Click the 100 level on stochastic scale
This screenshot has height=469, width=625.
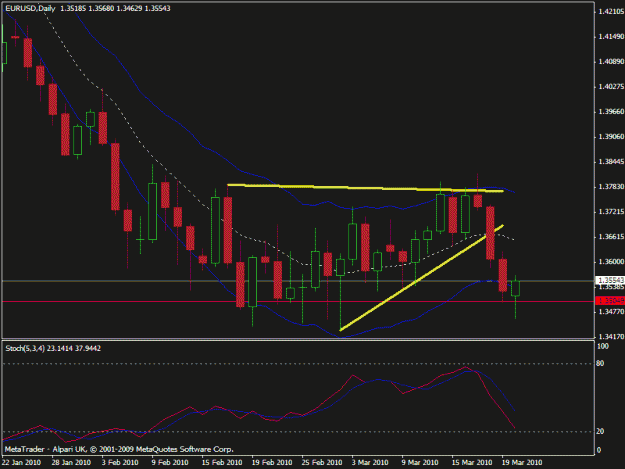[603, 346]
